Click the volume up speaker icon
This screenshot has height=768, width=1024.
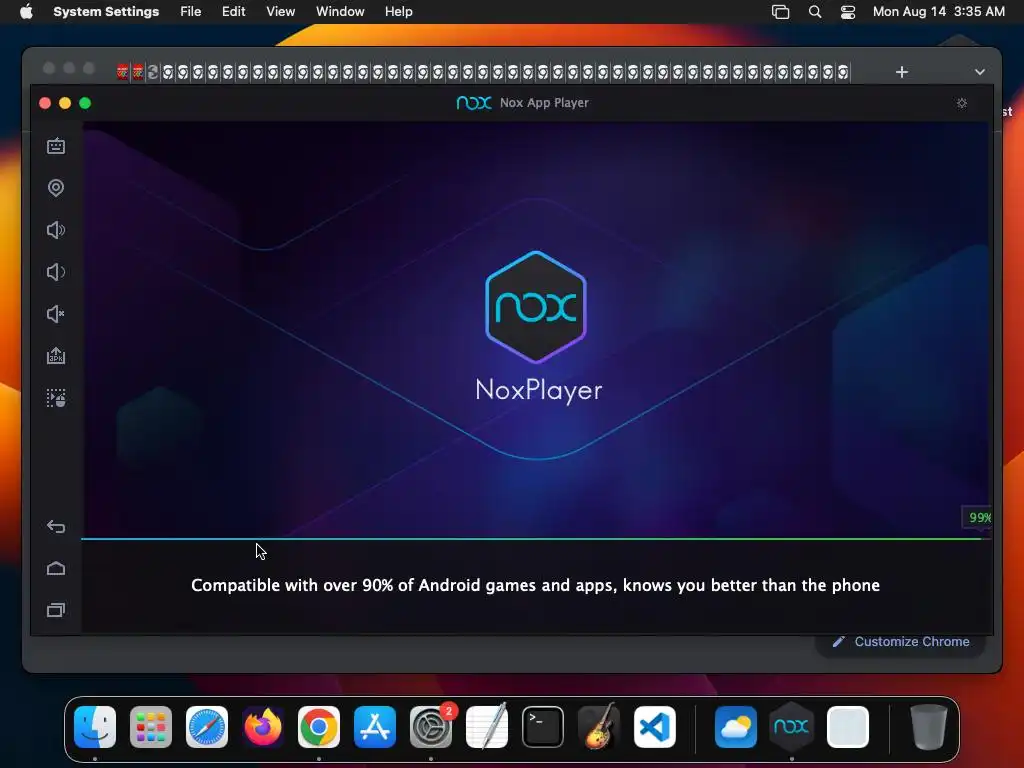[56, 230]
